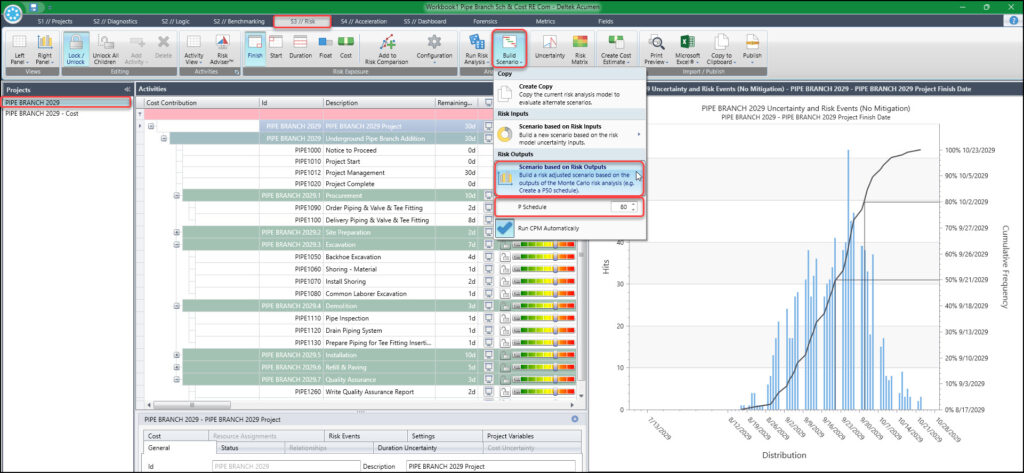The height and width of the screenshot is (473, 1024).
Task: Switch to S2 // Logic tab
Action: [x=176, y=22]
